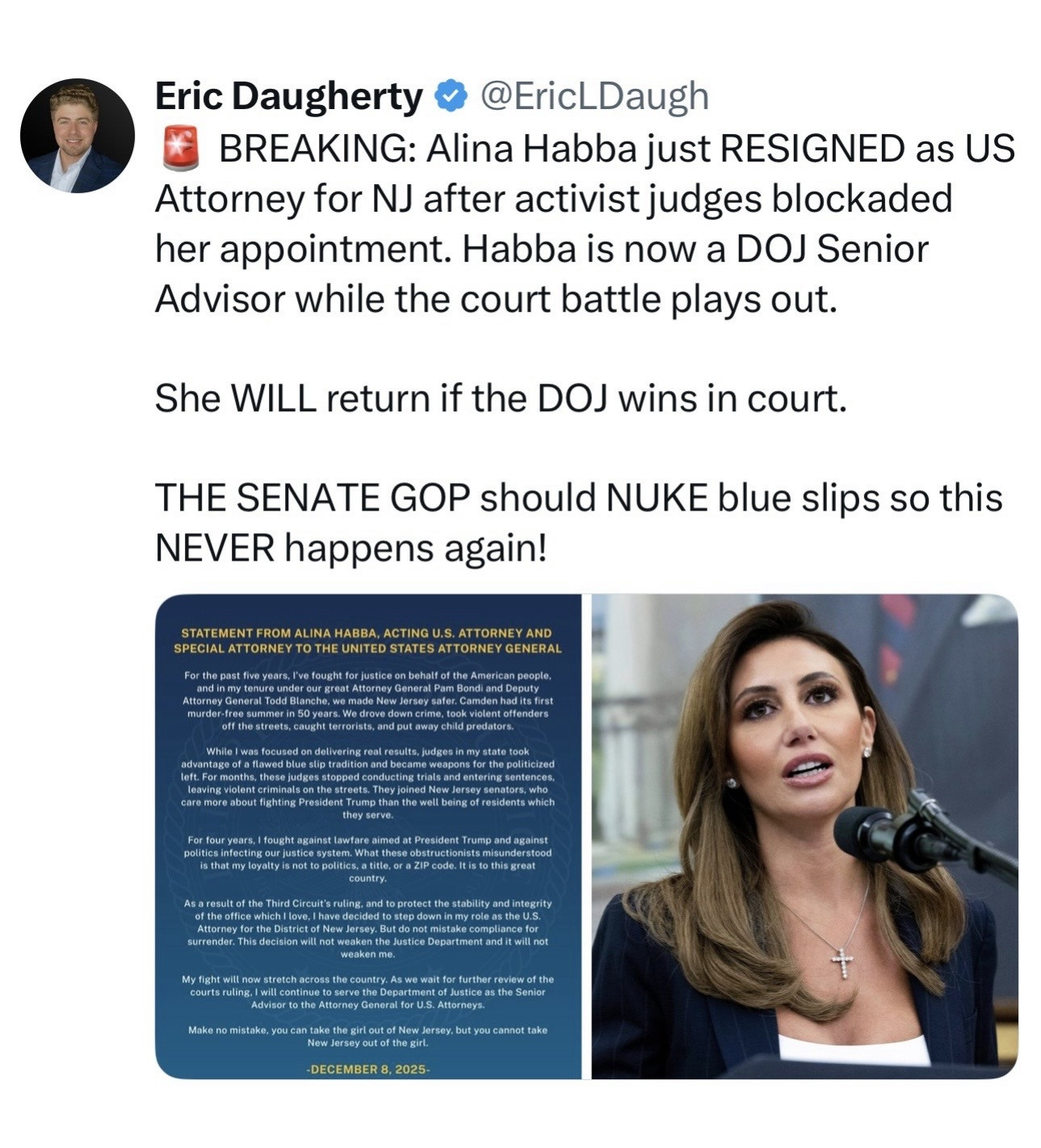The height and width of the screenshot is (1148, 1041).
Task: Open the photo of woman at microphone
Action: pos(804,836)
